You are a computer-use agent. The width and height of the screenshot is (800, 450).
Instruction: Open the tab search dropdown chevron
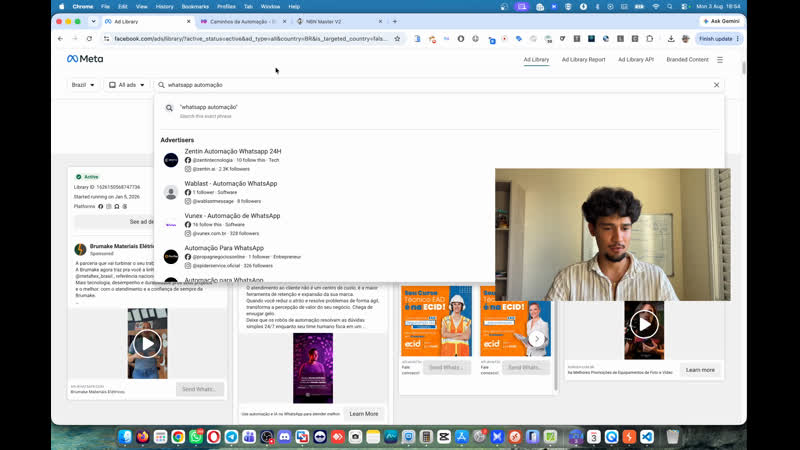pos(93,21)
